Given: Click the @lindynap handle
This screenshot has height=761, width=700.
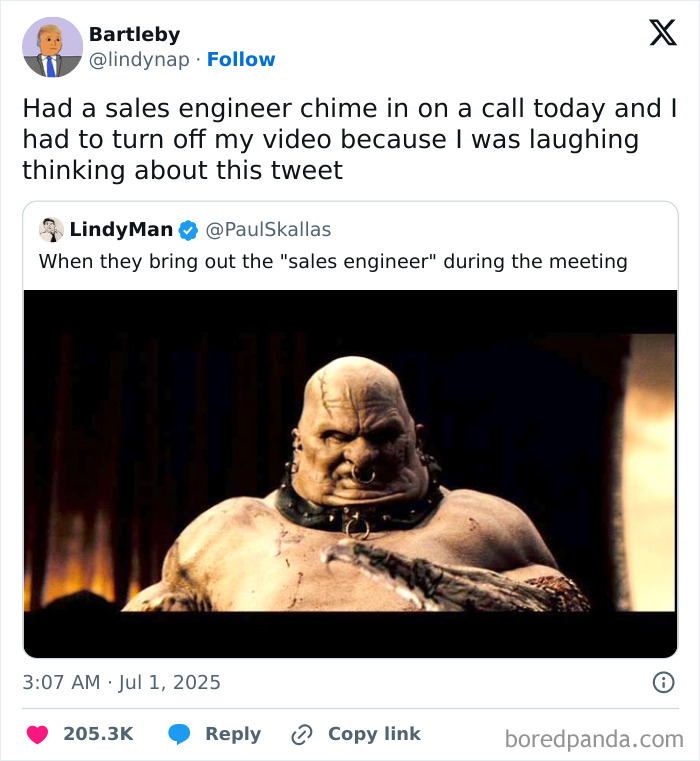Looking at the screenshot, I should coord(138,60).
